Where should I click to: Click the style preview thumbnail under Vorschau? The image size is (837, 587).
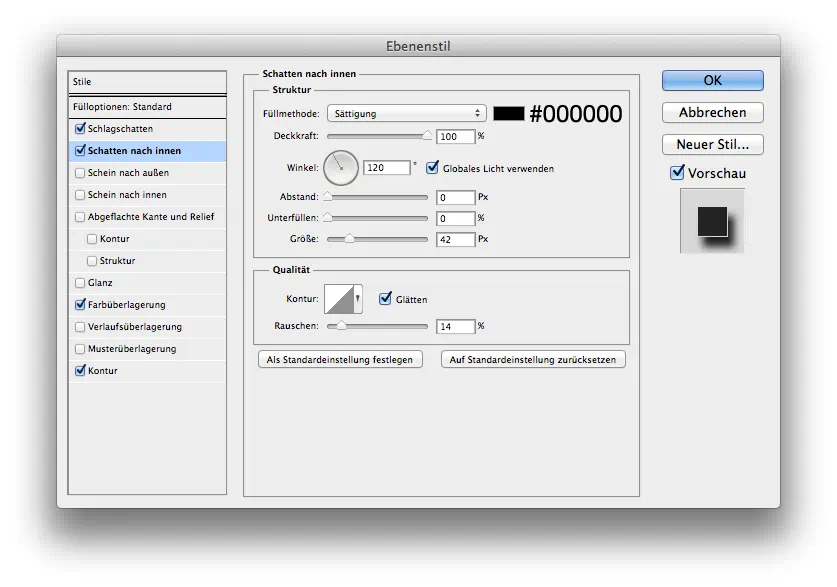[x=711, y=221]
